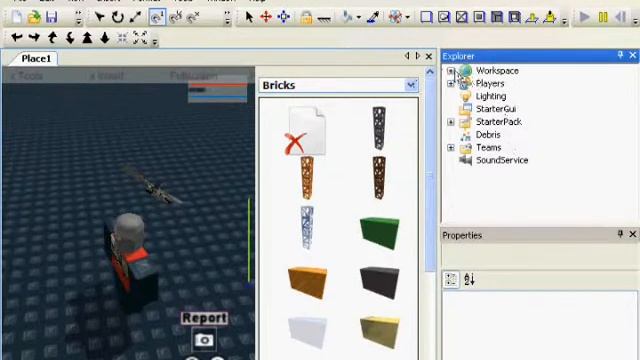This screenshot has width=640, height=360.
Task: Expand the Teams node
Action: pos(451,148)
